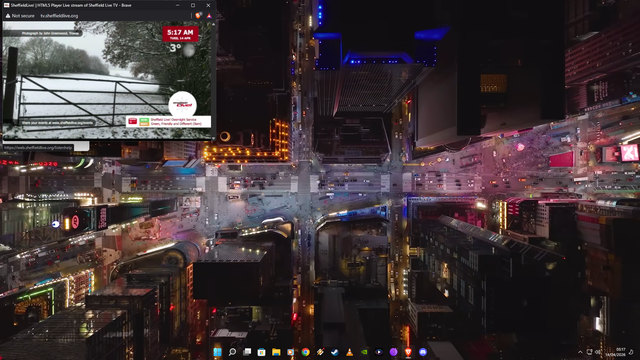640x360 pixels.
Task: Click the tv.sheffieldlive.org address field
Action: click(x=59, y=16)
